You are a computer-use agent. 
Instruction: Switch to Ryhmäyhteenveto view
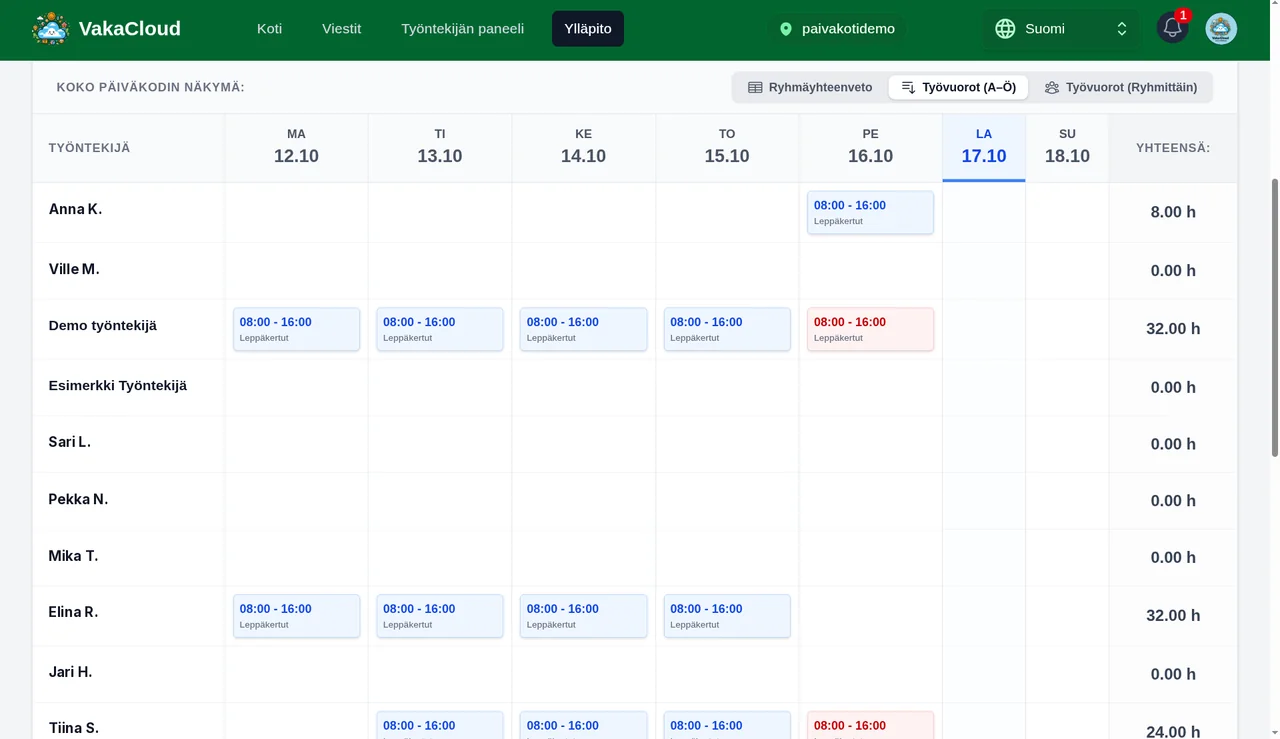811,87
